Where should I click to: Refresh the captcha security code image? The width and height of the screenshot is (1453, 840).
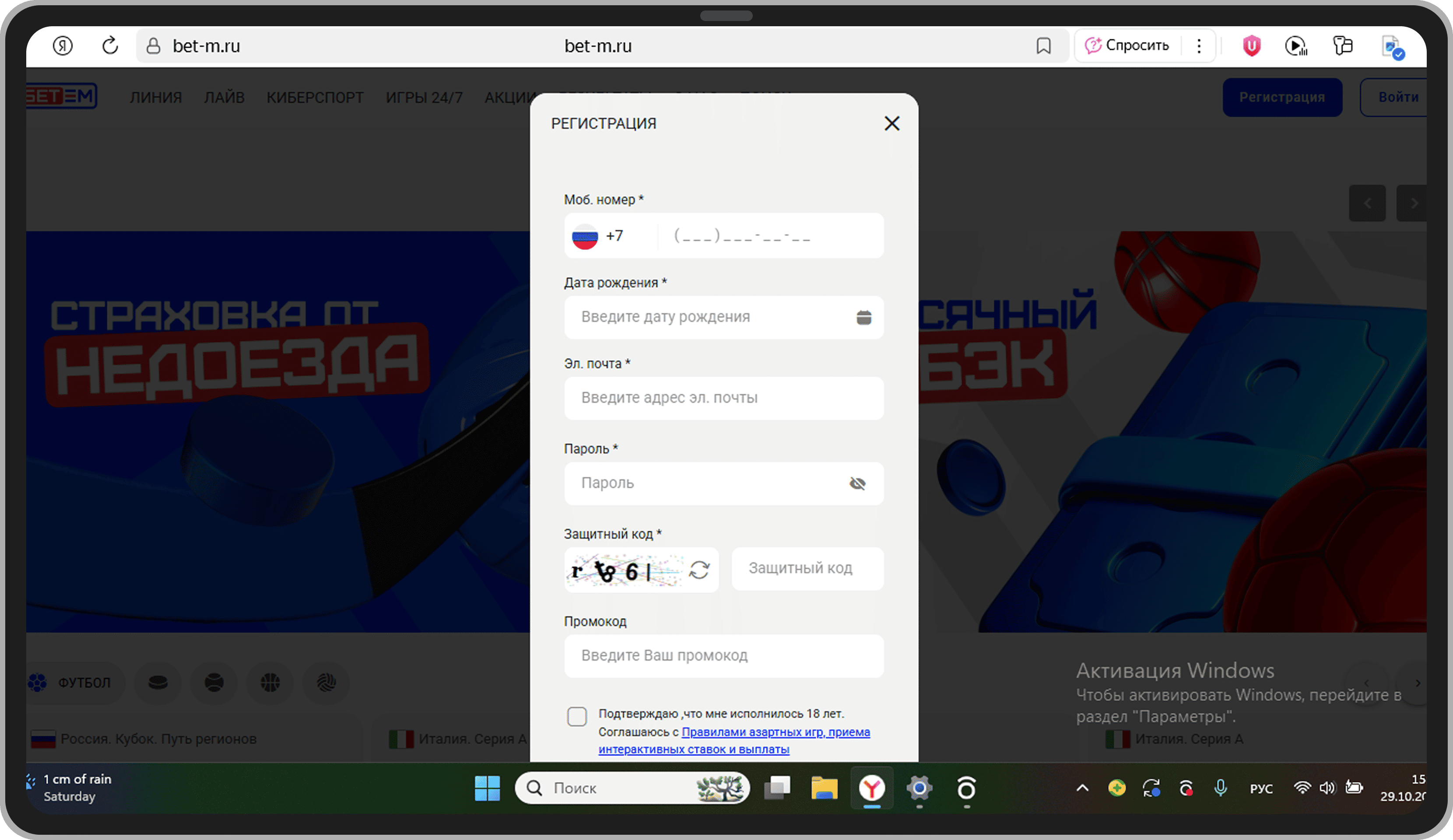(699, 570)
